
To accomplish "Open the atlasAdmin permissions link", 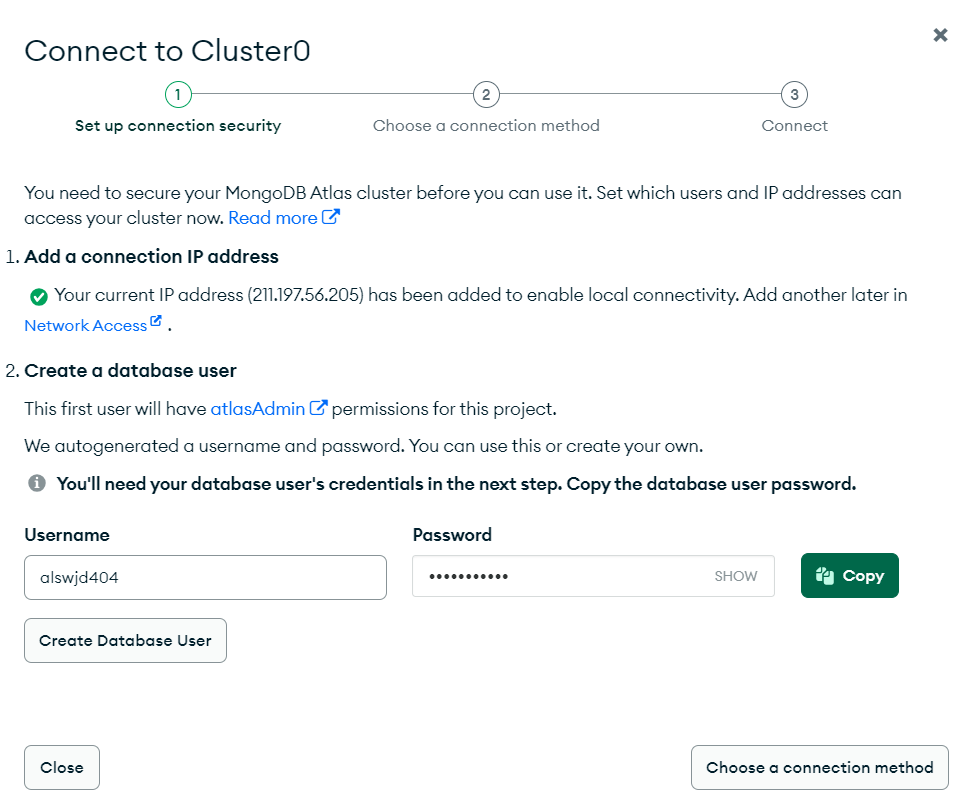I will click(x=258, y=409).
